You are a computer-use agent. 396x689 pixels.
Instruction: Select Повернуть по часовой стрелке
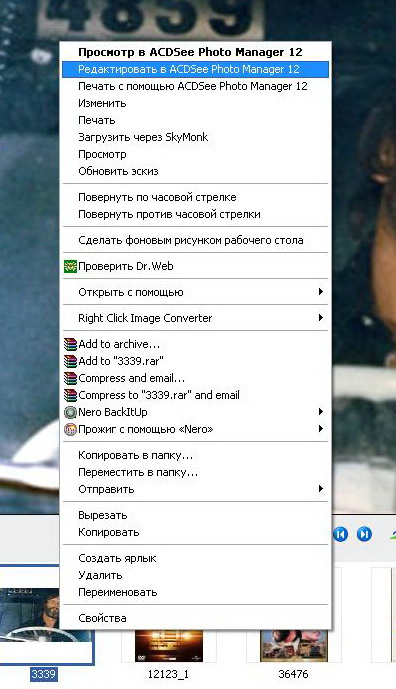[196, 197]
